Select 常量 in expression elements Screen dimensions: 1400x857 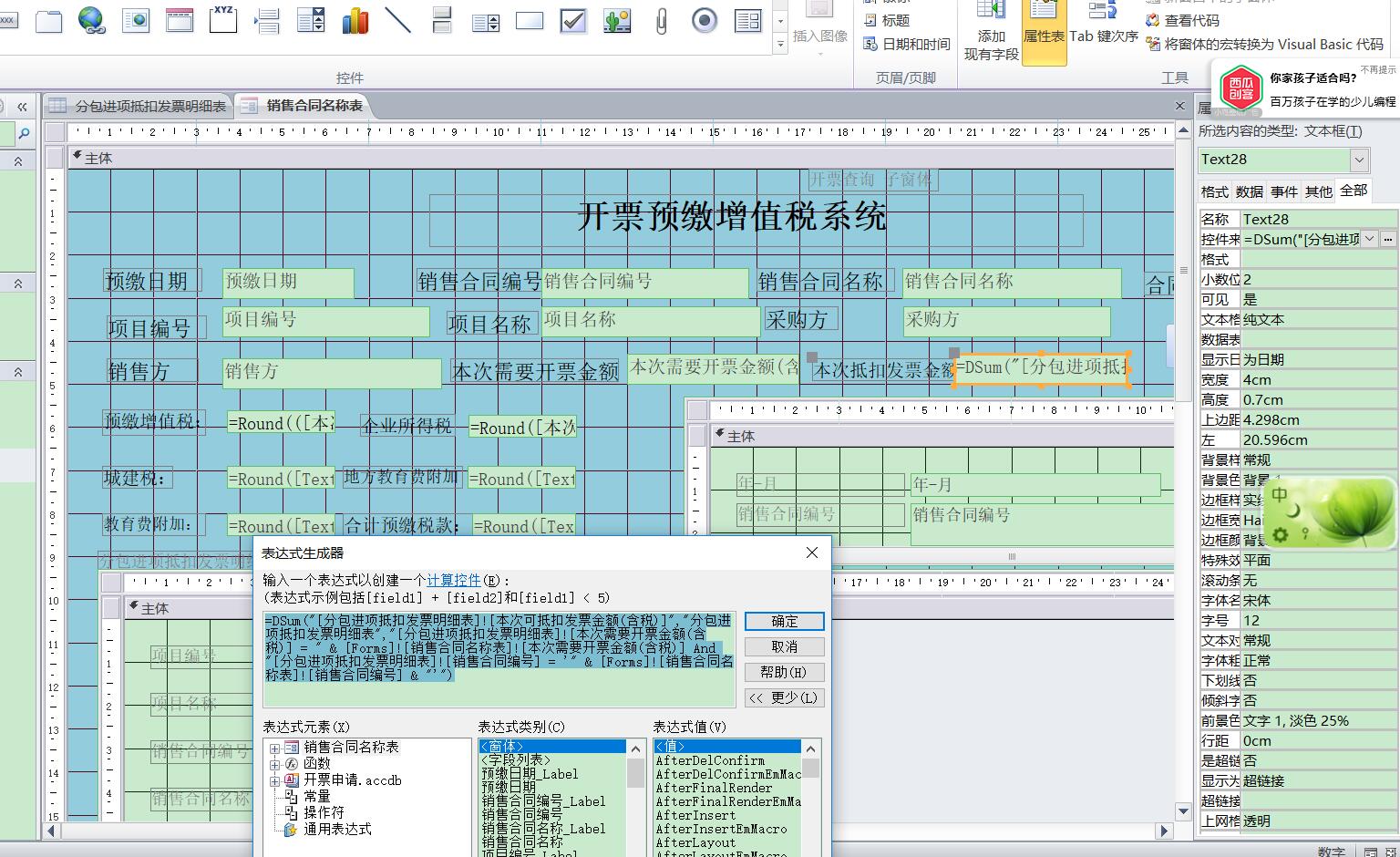[x=316, y=797]
